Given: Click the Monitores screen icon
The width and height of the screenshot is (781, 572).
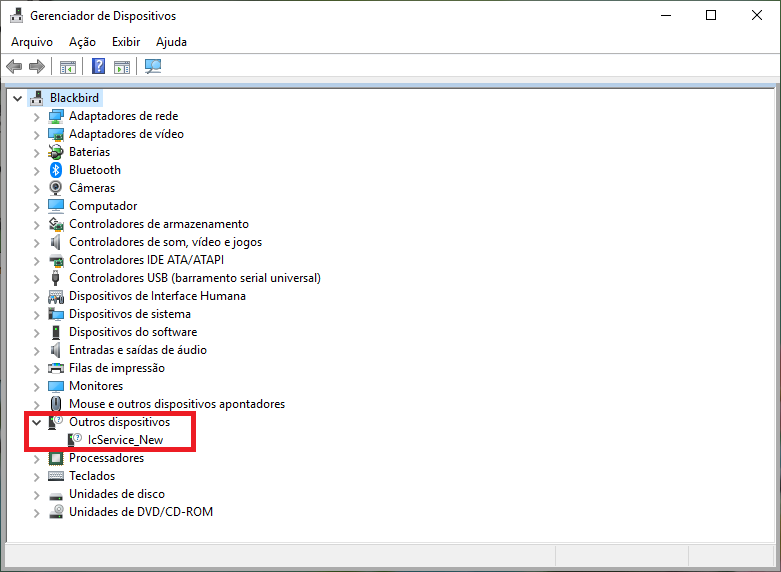Looking at the screenshot, I should coord(56,386).
